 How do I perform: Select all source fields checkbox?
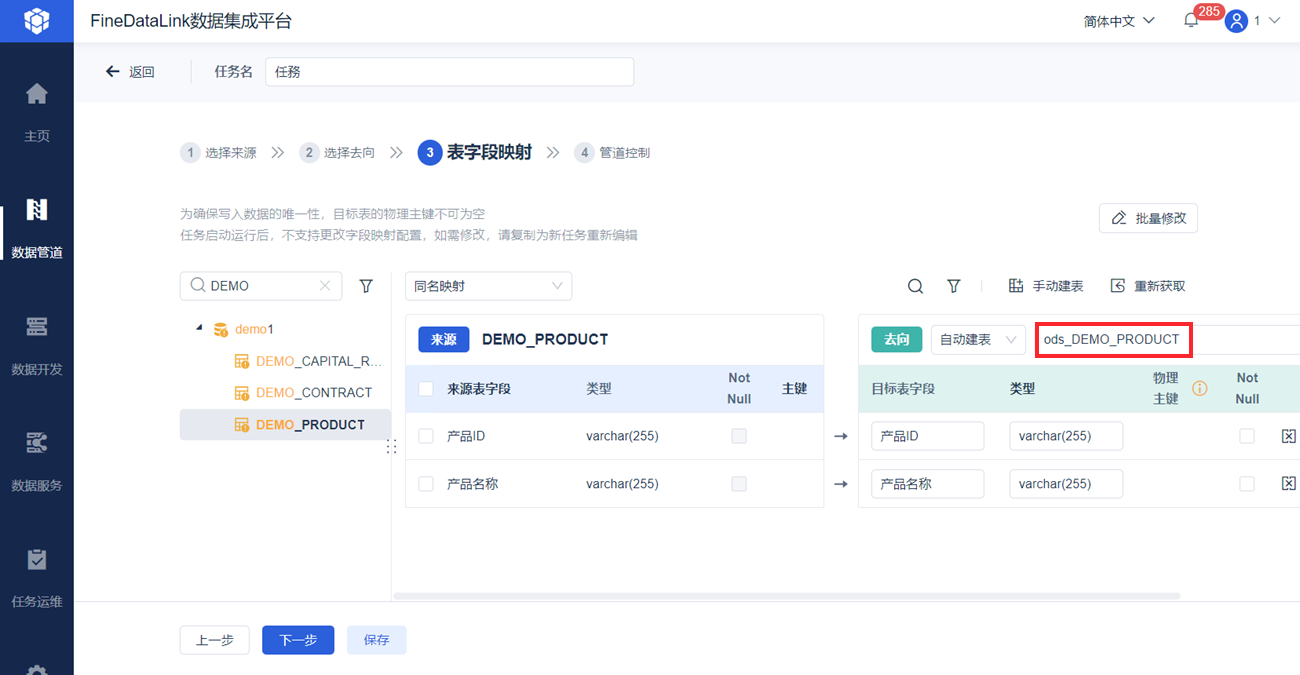pyautogui.click(x=426, y=389)
